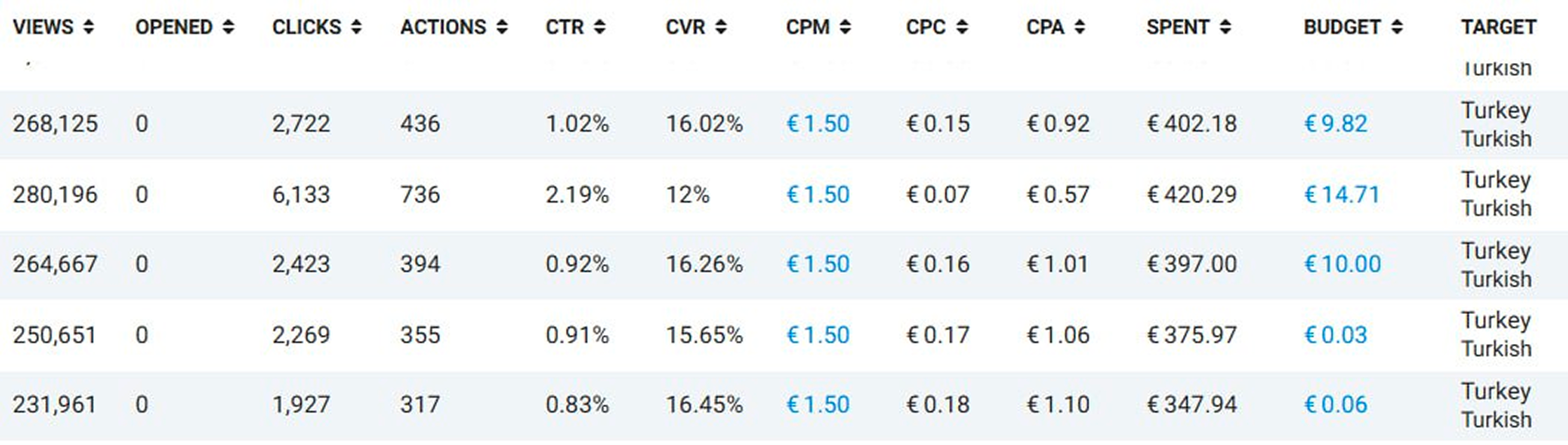Click the BUDGET sort arrows icon
The width and height of the screenshot is (1568, 445).
1397,27
